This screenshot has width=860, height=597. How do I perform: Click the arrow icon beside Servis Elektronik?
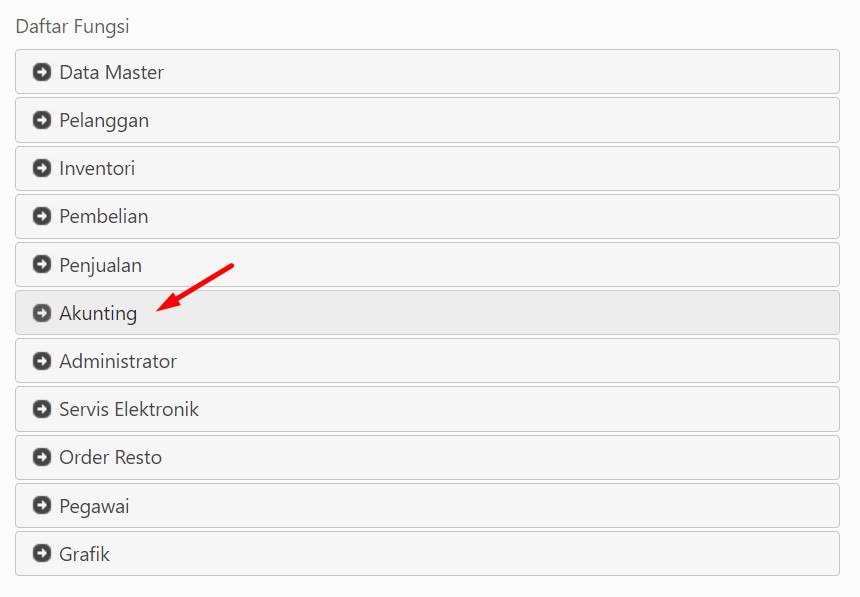click(x=42, y=409)
